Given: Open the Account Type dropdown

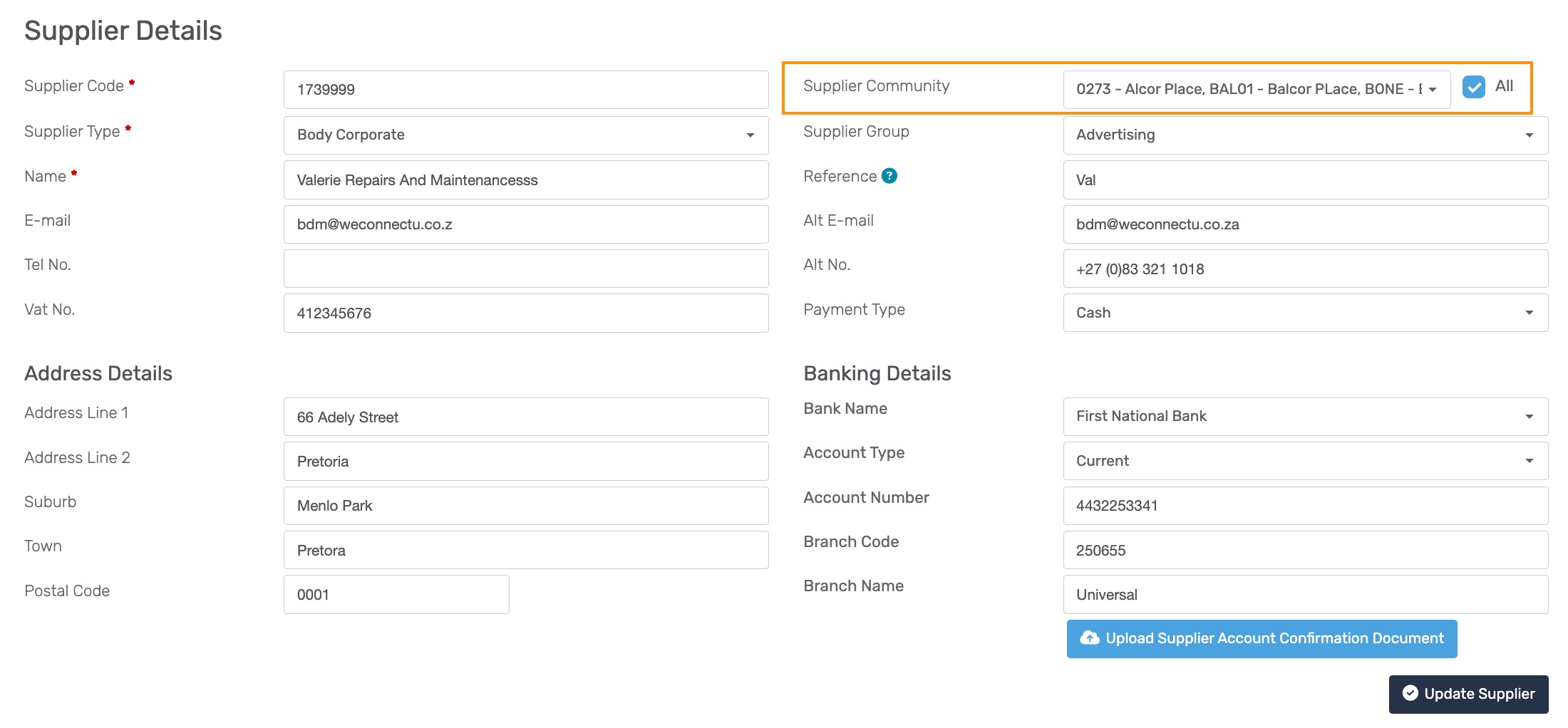Looking at the screenshot, I should tap(1305, 461).
